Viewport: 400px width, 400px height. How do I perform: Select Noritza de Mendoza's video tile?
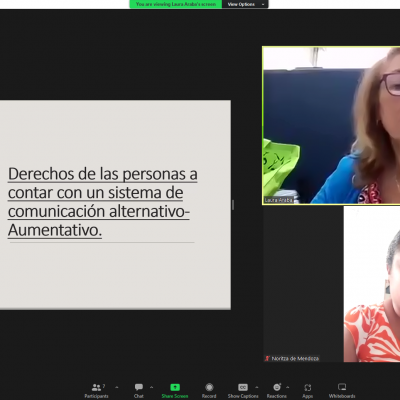pos(331,284)
